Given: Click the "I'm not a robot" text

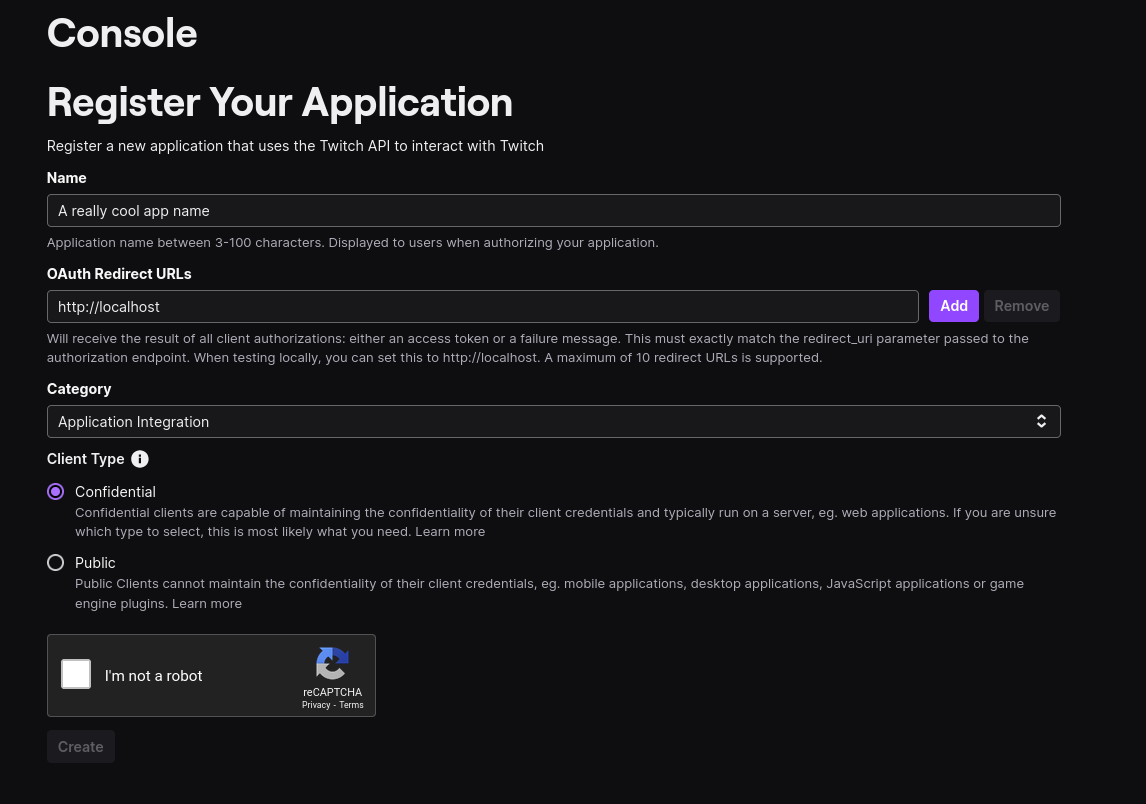Looking at the screenshot, I should click(x=153, y=676).
